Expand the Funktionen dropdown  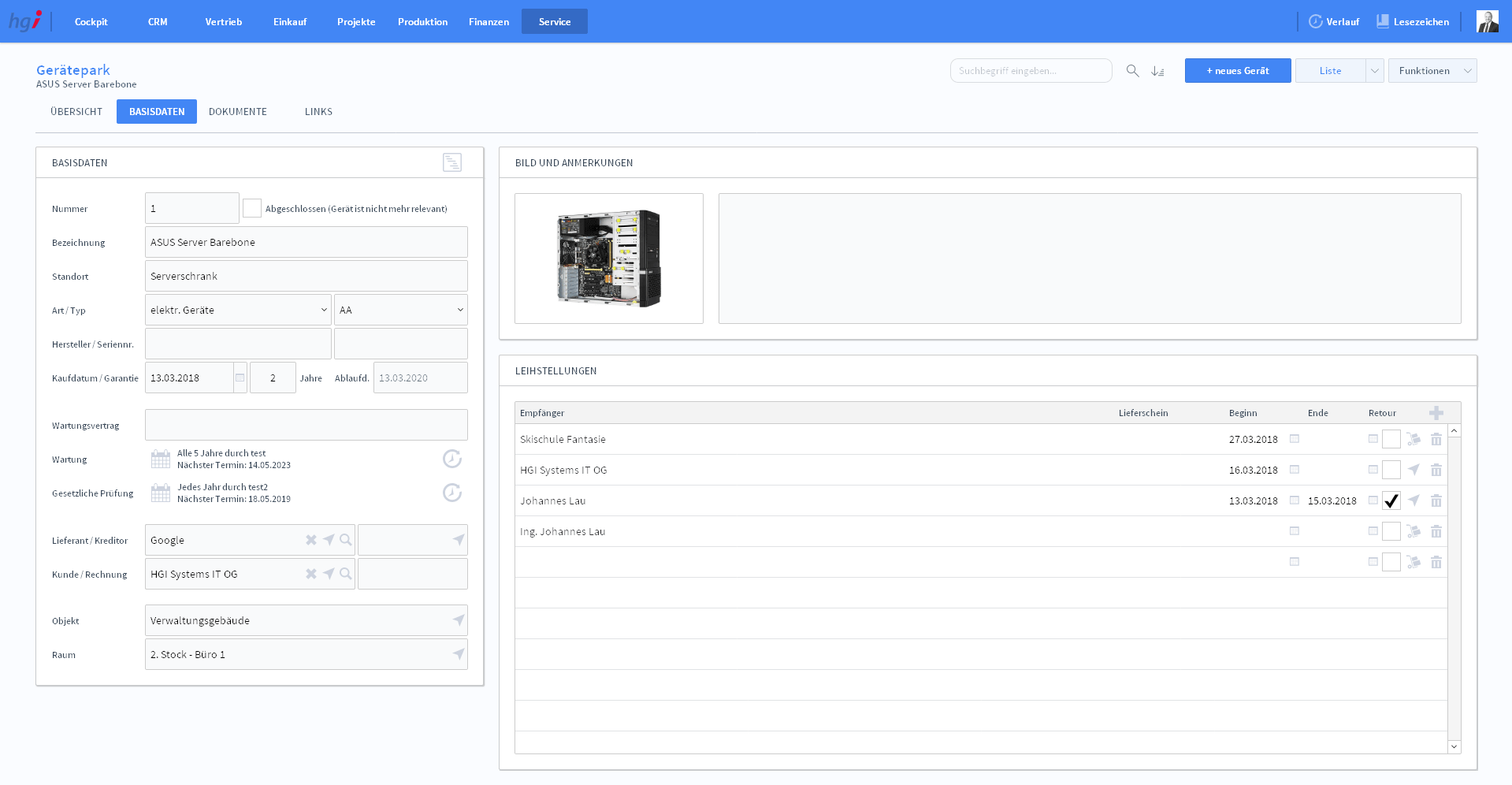[x=1432, y=71]
